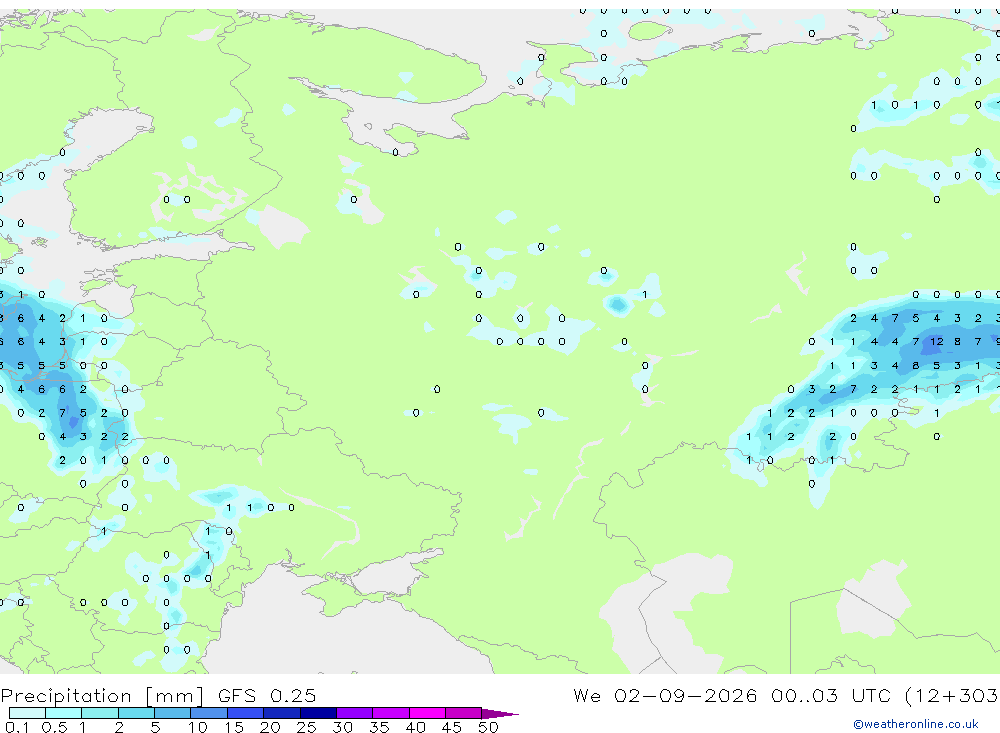Screen dimensions: 1000x733
Task: Click the 10 mm blue legend swatch
Action: click(209, 713)
